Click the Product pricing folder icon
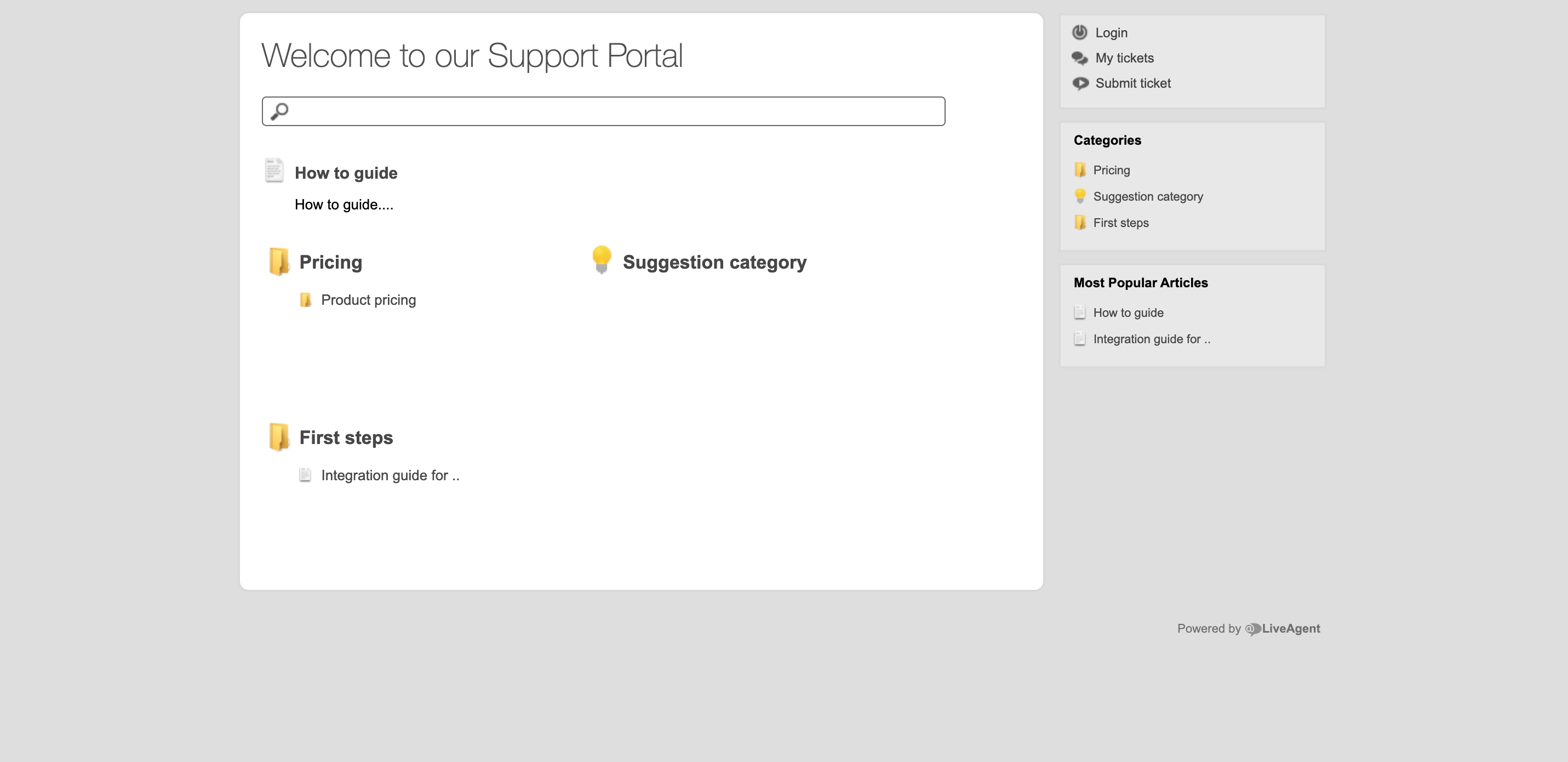The height and width of the screenshot is (762, 1568). point(307,299)
